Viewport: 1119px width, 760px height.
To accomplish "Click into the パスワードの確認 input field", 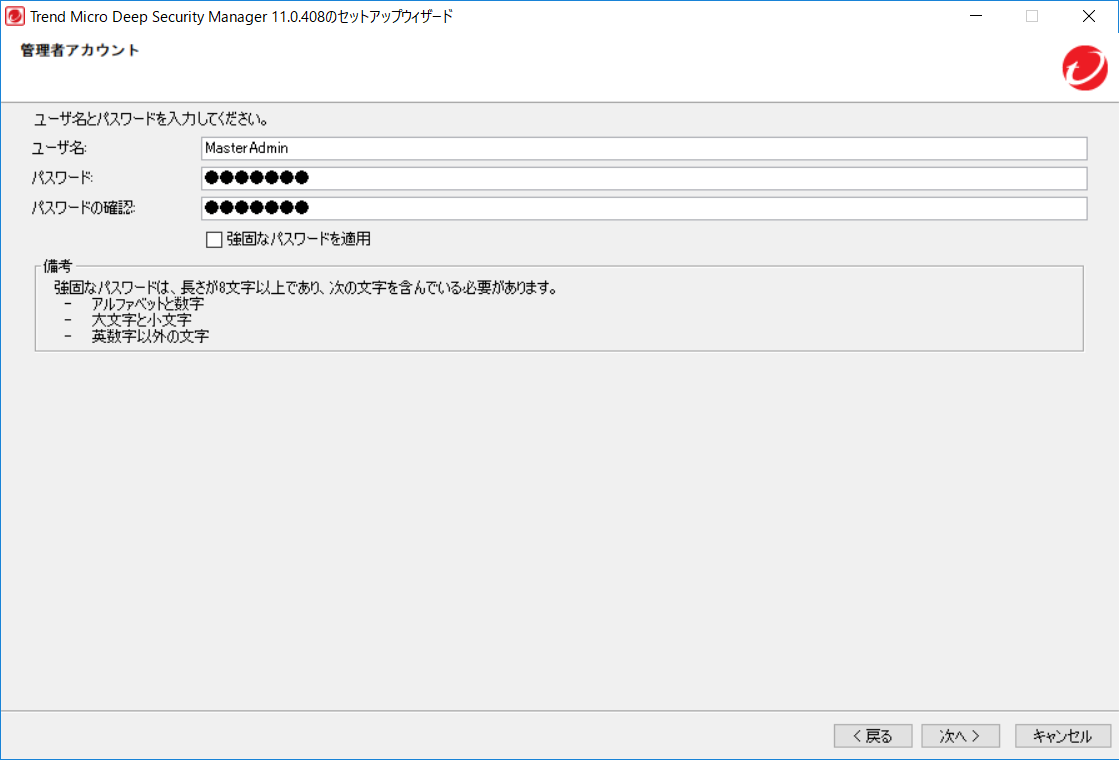I will click(644, 208).
